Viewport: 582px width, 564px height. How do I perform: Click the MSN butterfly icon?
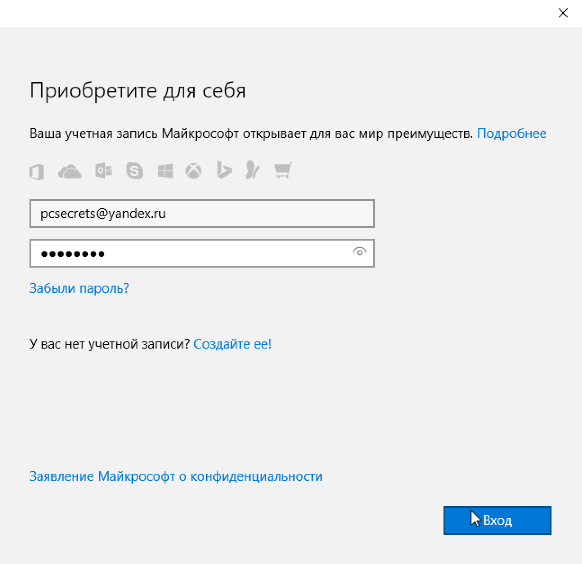[x=252, y=170]
